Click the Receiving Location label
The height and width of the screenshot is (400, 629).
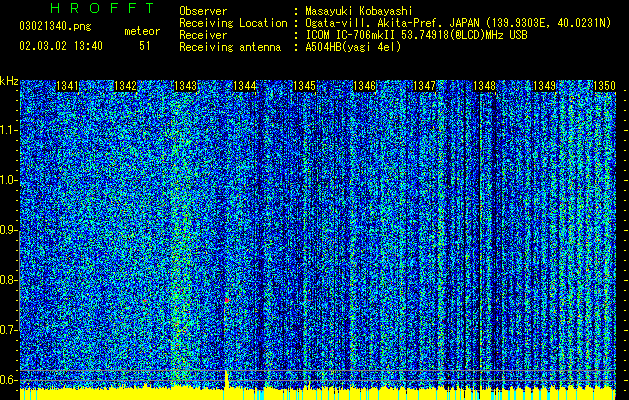pos(233,23)
